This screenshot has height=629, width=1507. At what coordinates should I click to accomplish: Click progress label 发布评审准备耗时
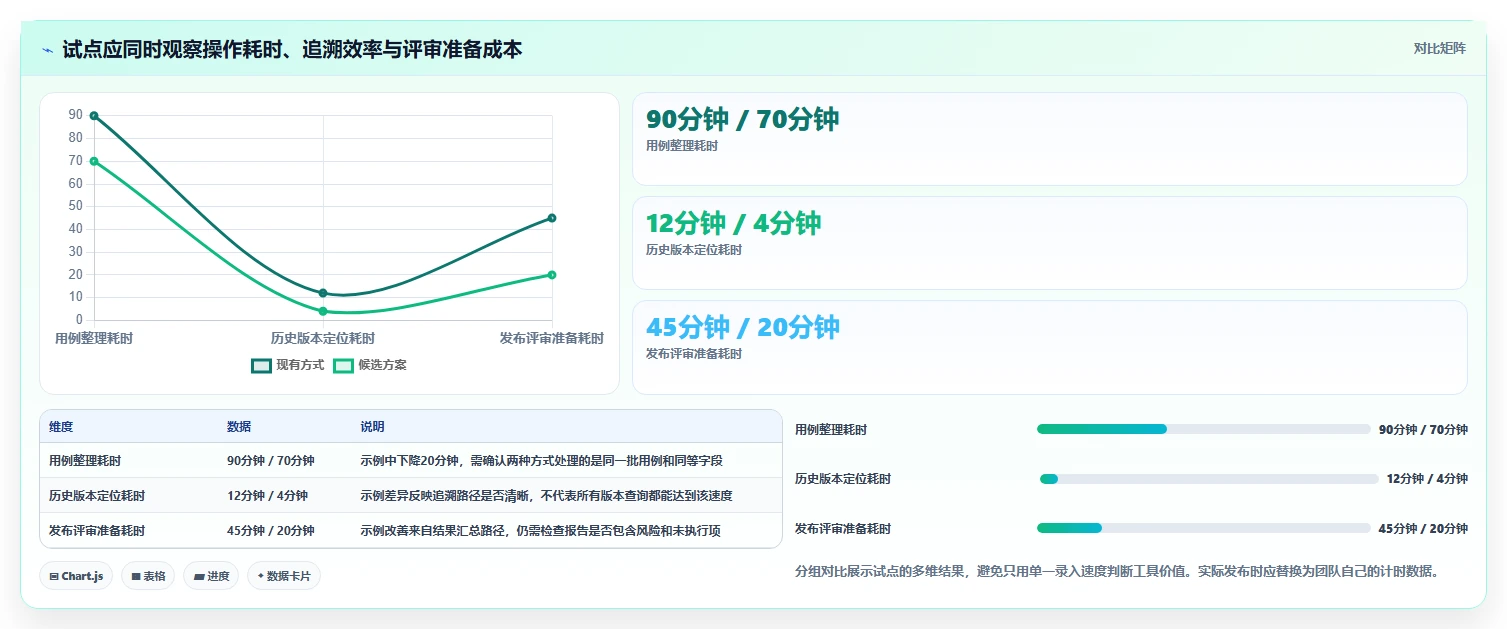(x=843, y=529)
